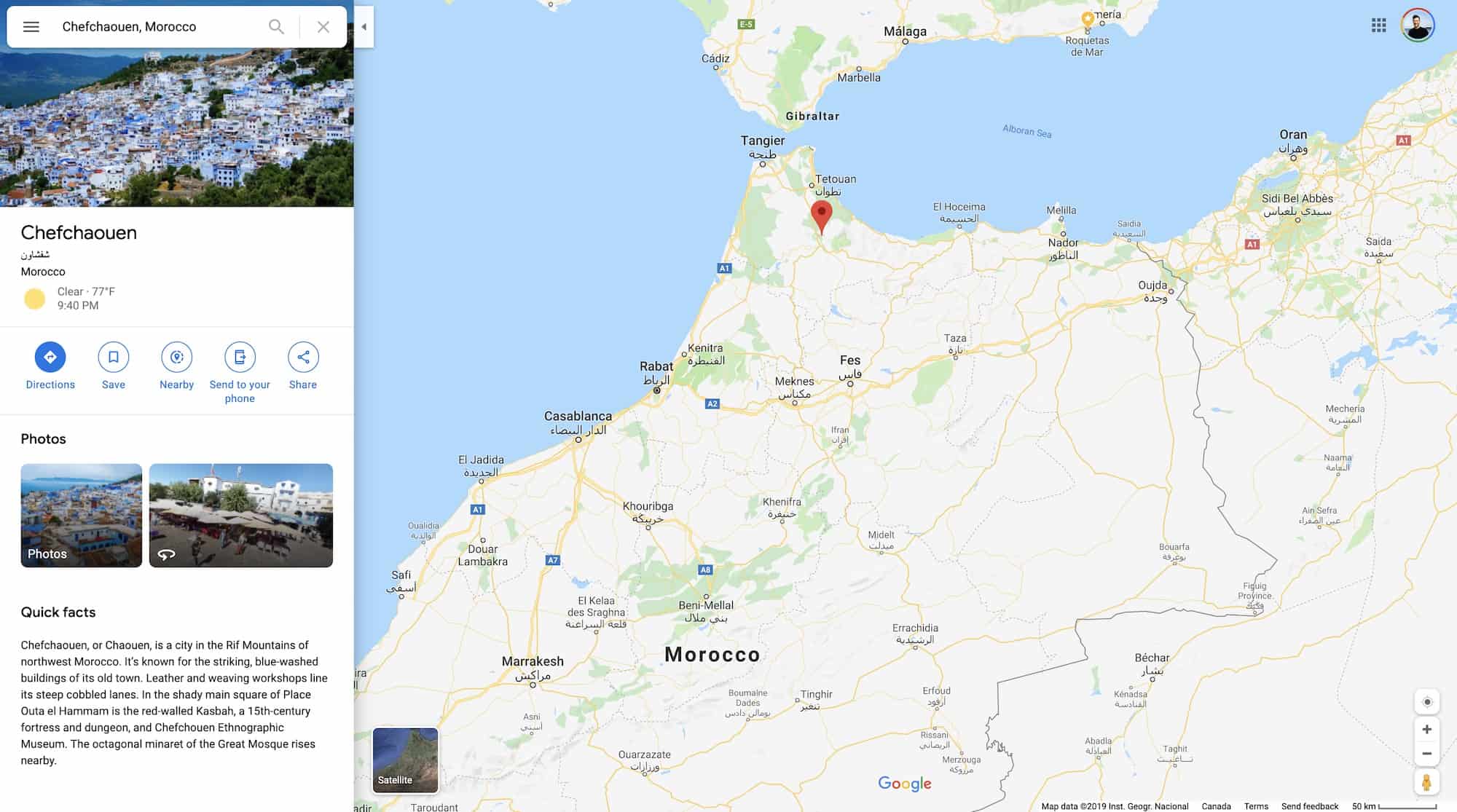Switch to Satellite view
Image resolution: width=1457 pixels, height=812 pixels.
(x=406, y=760)
